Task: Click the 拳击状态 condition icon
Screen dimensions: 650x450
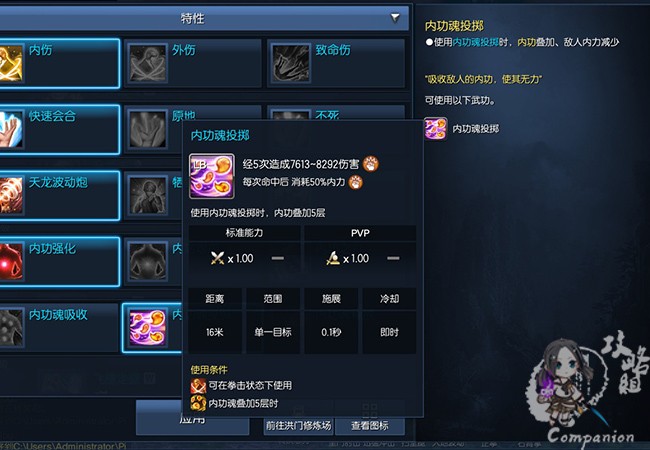Action: point(198,385)
